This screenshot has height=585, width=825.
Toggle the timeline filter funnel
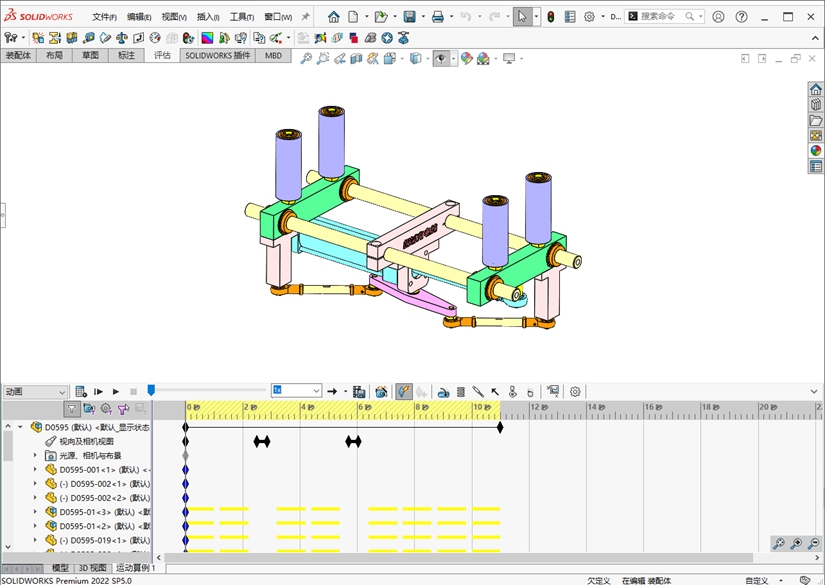(x=72, y=409)
